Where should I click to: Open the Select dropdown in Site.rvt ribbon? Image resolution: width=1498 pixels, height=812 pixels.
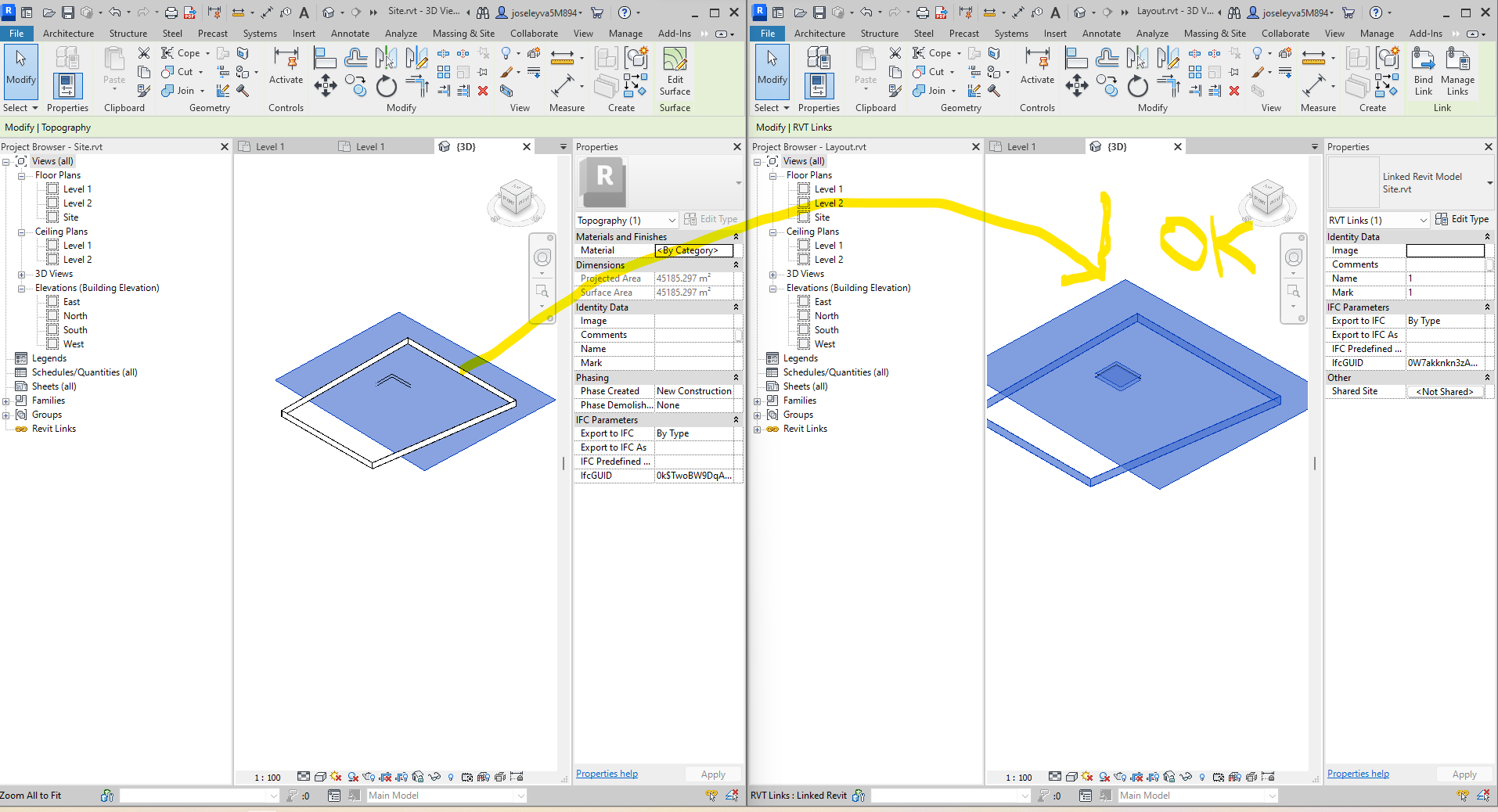click(20, 108)
